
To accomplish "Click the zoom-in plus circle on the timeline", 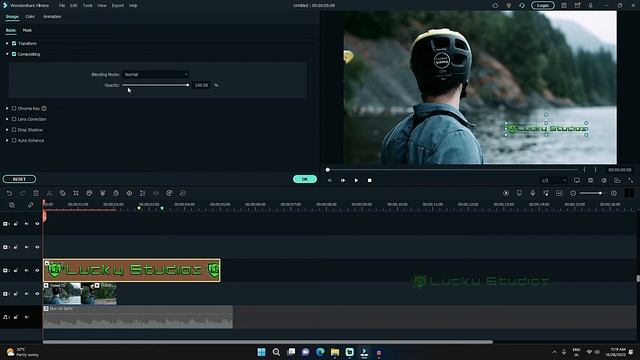I will pyautogui.click(x=614, y=193).
